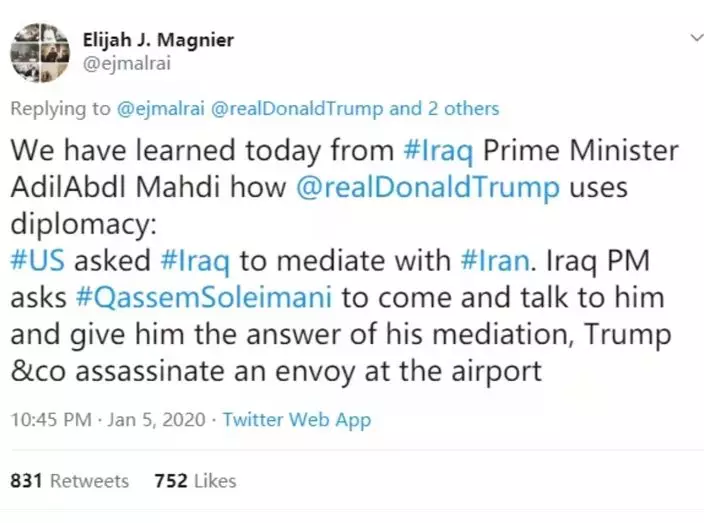
Task: View the 752 Likes list
Action: pos(195,481)
